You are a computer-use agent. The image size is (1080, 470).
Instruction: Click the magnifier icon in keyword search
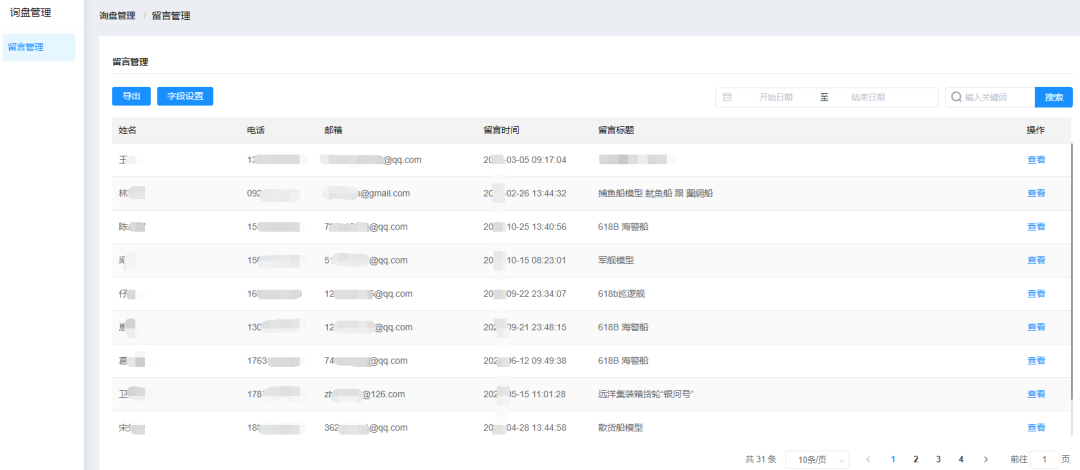[x=956, y=97]
